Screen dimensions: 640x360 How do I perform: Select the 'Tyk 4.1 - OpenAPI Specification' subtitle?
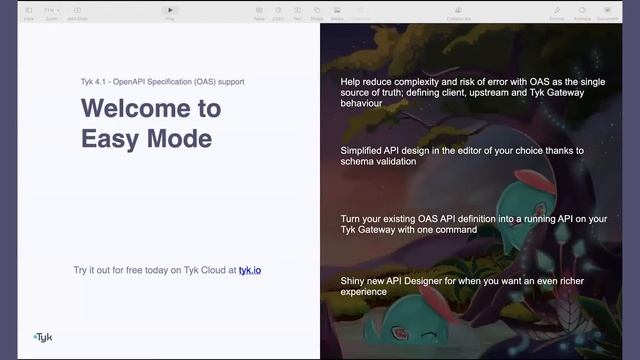point(162,82)
